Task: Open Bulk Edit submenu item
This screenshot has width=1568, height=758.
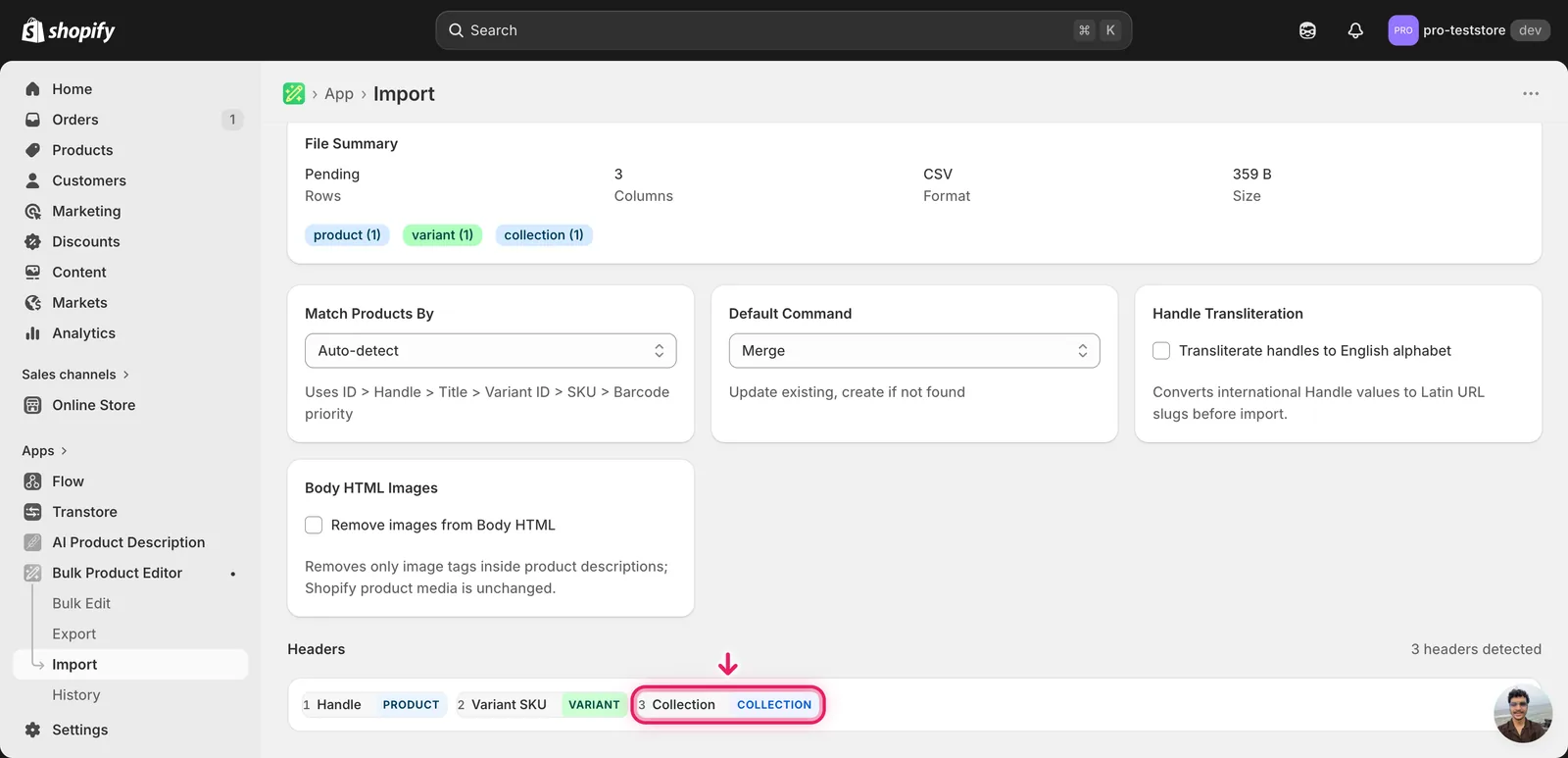Action: point(81,603)
